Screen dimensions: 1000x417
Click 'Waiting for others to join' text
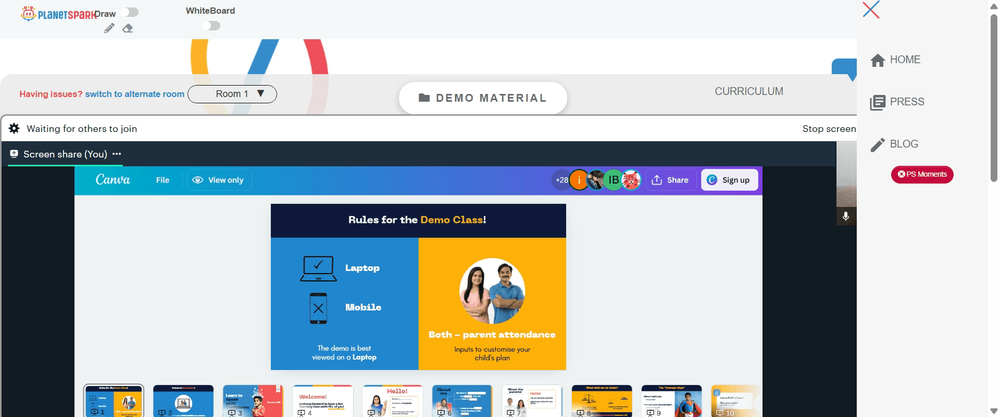(82, 129)
